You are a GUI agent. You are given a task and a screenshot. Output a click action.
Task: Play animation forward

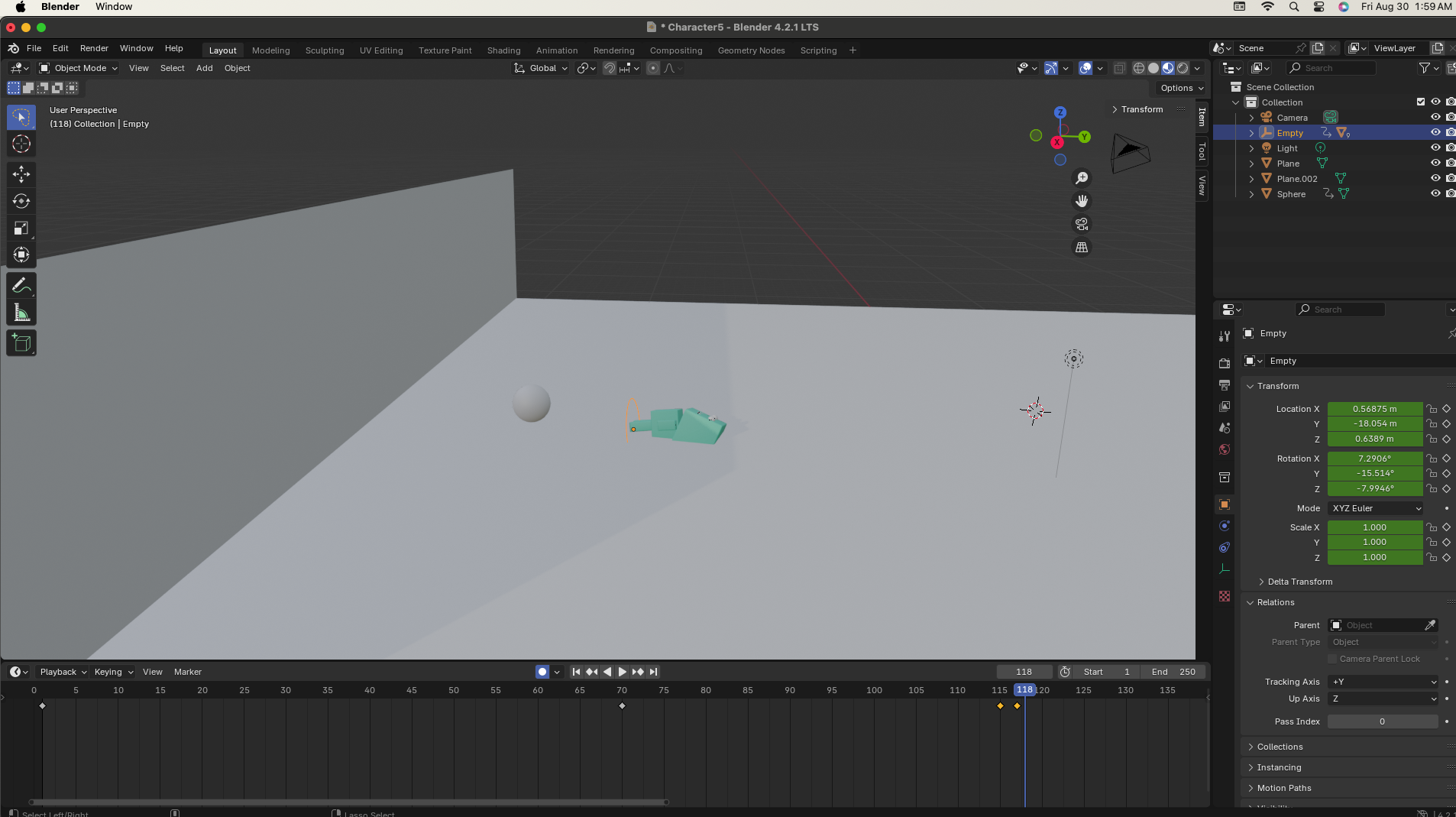click(623, 672)
